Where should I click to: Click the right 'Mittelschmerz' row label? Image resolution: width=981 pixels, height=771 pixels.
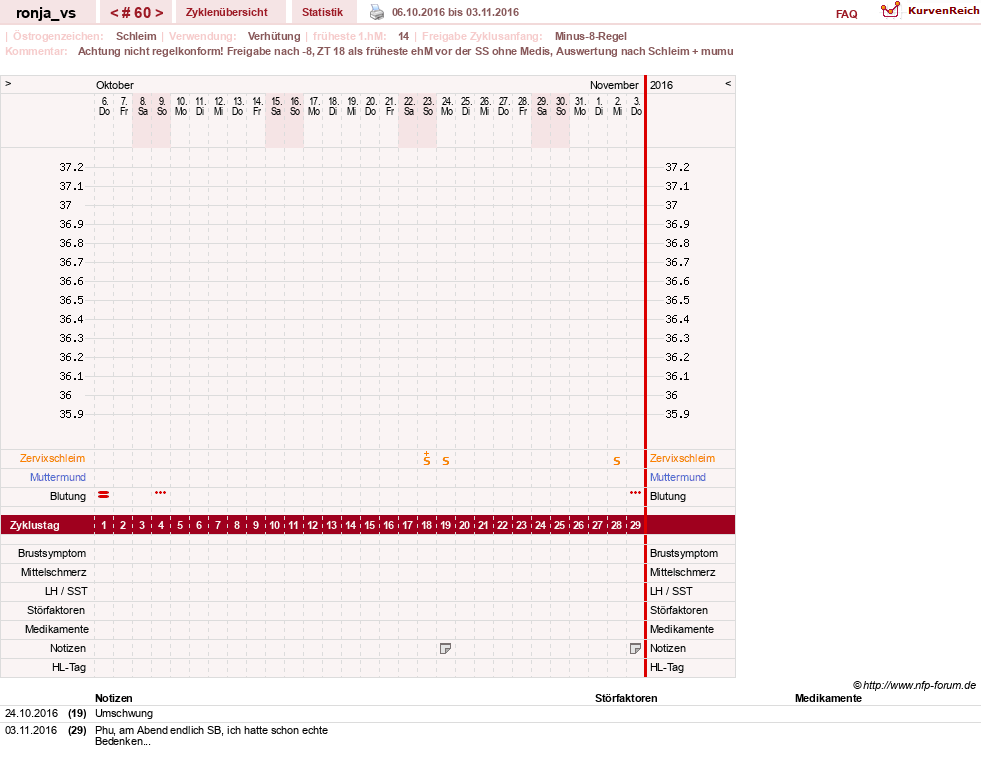point(683,572)
